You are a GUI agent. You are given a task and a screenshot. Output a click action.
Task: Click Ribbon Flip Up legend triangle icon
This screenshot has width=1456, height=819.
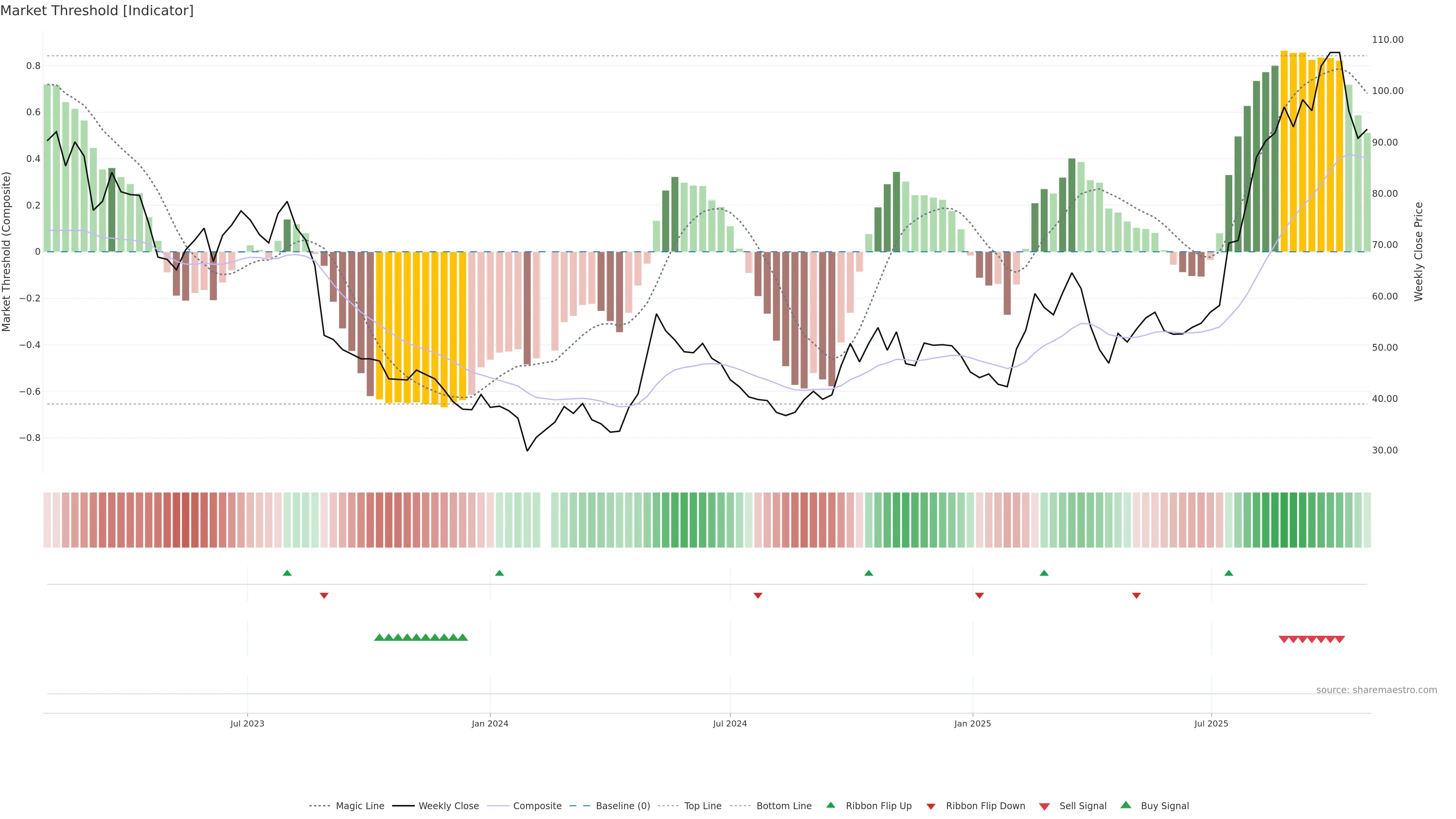pyautogui.click(x=830, y=805)
